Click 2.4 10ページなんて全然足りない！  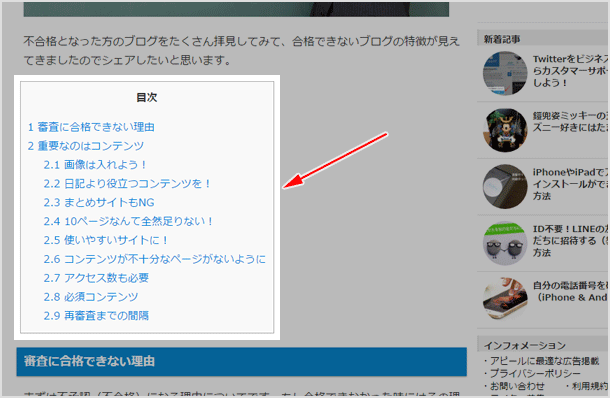point(128,221)
